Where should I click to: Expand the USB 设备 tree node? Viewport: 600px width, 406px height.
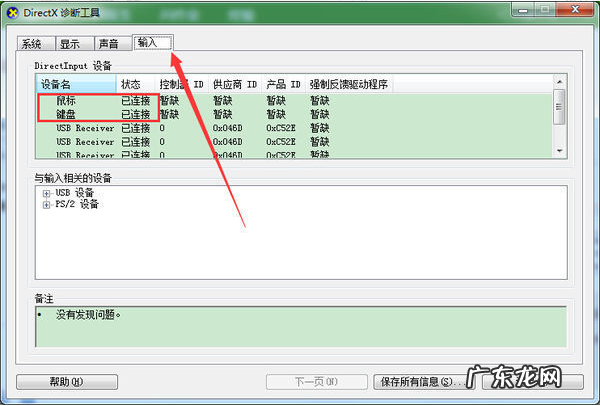coord(46,193)
